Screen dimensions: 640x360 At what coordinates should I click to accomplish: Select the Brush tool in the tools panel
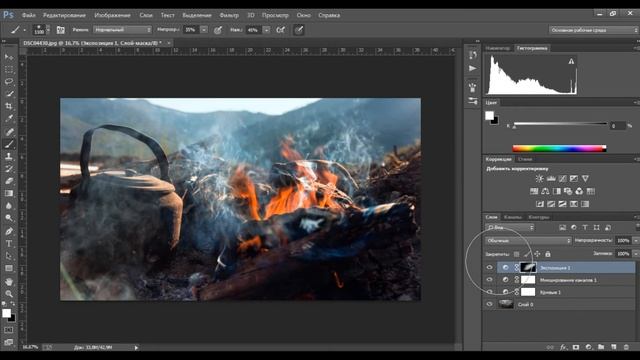pyautogui.click(x=9, y=144)
